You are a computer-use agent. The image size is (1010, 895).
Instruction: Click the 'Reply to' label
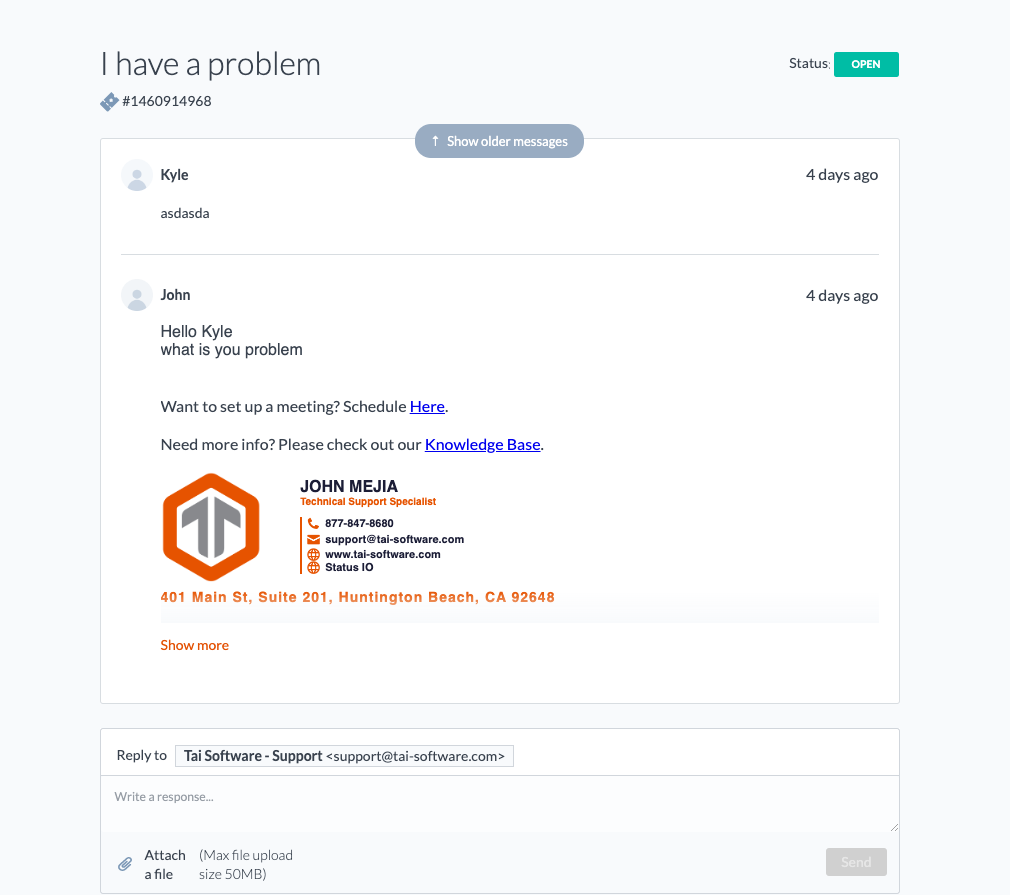point(142,755)
